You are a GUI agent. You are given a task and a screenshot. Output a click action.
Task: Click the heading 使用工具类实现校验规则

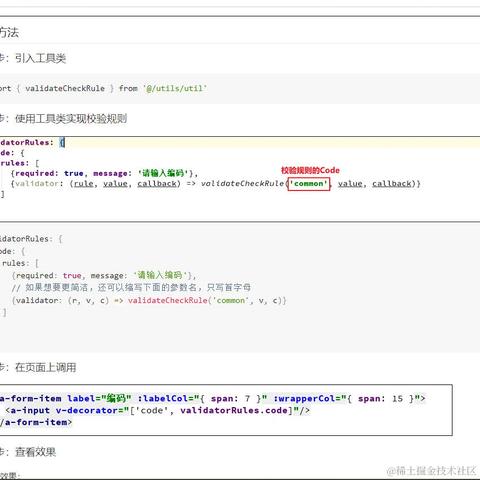coord(71,118)
